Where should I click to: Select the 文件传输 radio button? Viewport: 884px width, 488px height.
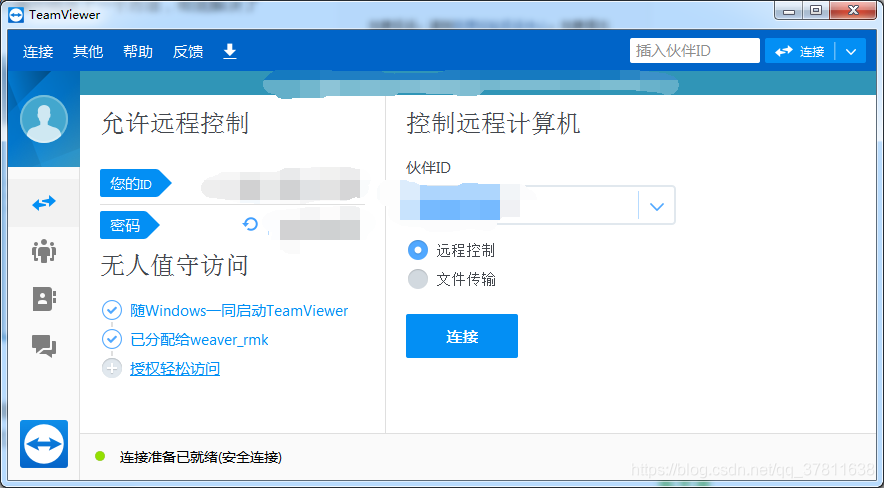click(418, 279)
